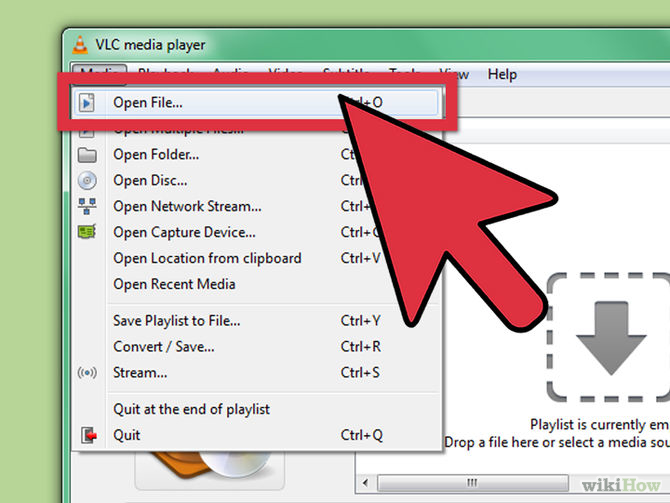Screen dimensions: 670x503
Task: Click the Open Folder icon
Action: (87, 155)
